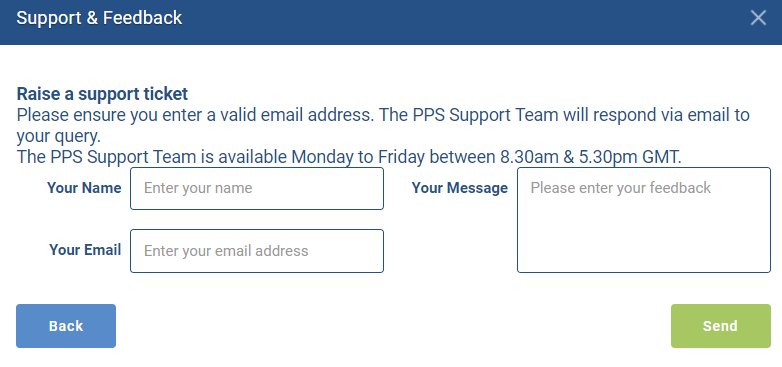Click the "Your Name" label
Viewport: 782px width, 367px height.
(x=84, y=188)
